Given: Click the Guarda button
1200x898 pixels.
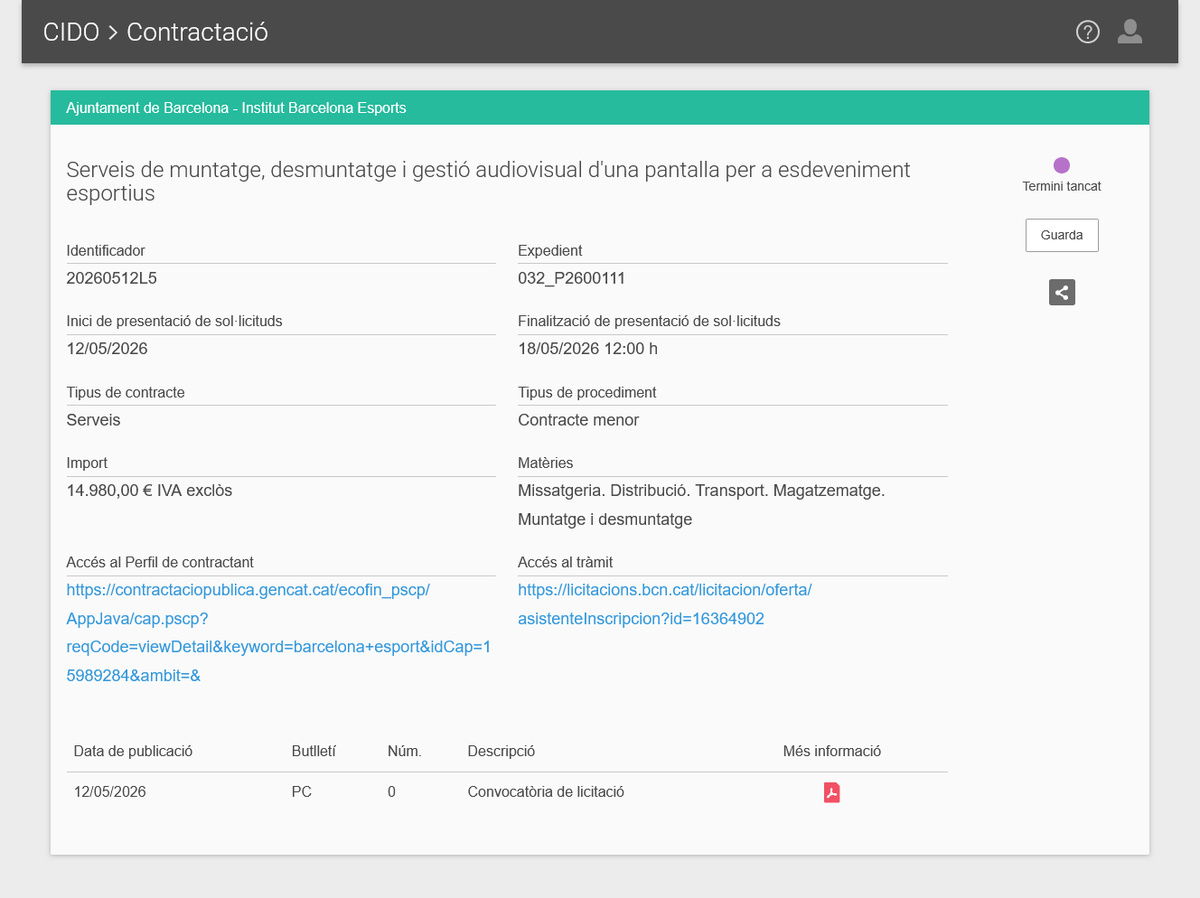Looking at the screenshot, I should click(x=1062, y=236).
